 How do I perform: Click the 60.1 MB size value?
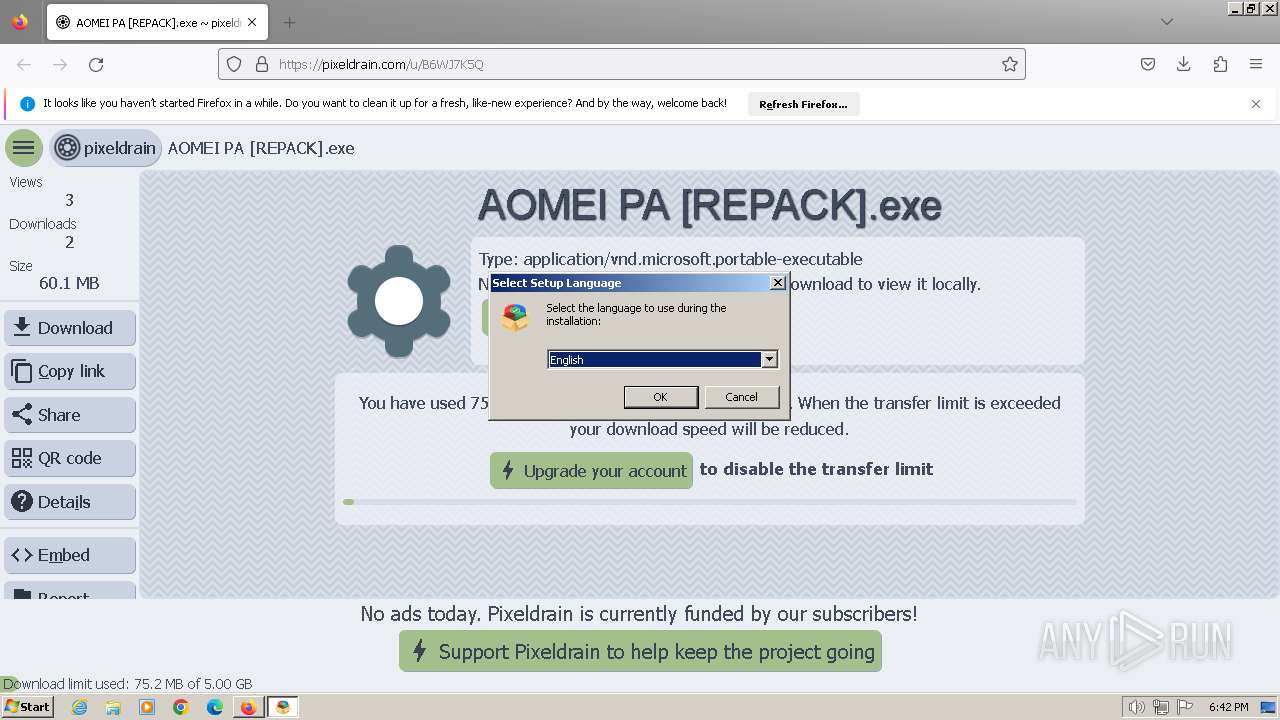coord(69,283)
